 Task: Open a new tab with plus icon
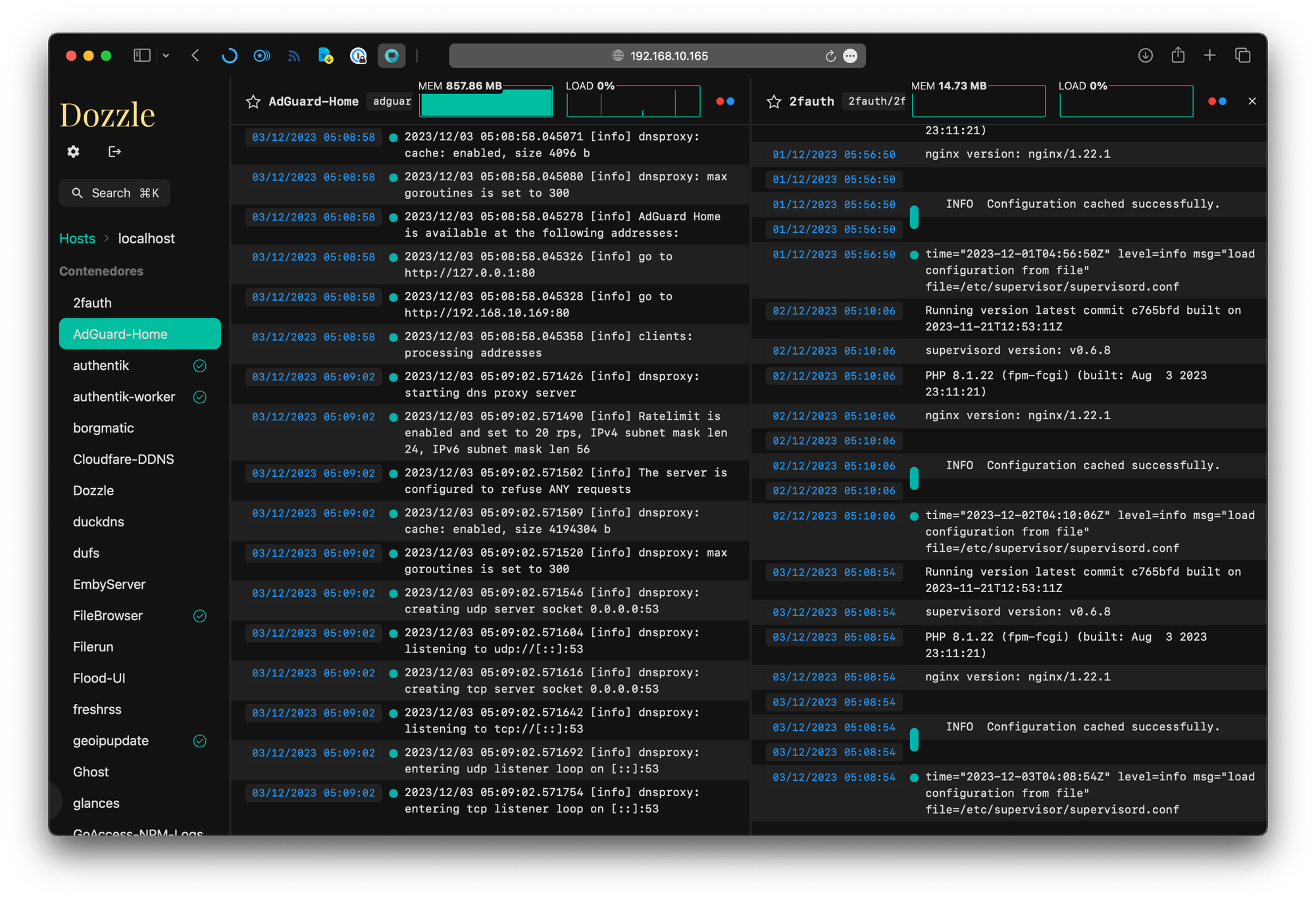[1209, 55]
